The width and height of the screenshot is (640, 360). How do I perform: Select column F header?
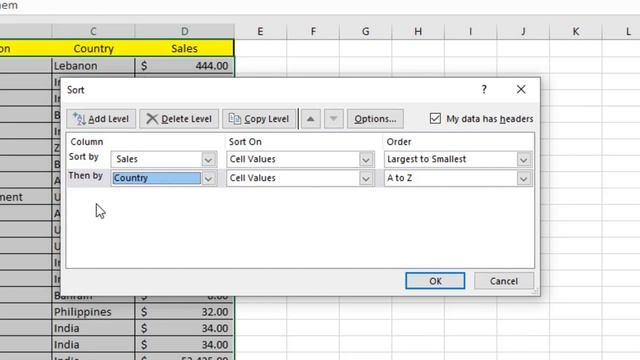tap(313, 31)
